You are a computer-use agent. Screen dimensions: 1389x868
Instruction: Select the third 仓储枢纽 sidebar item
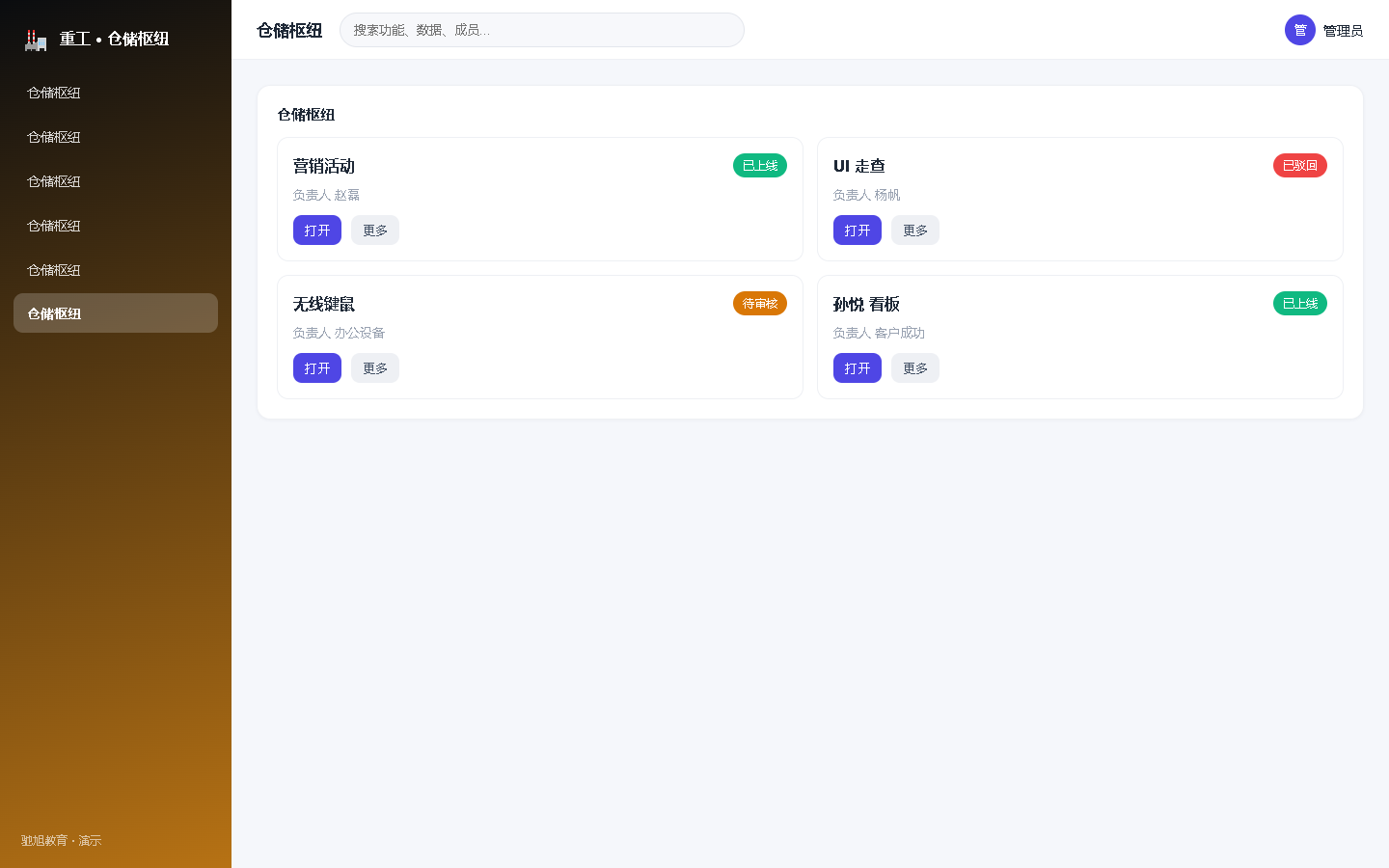point(116,181)
